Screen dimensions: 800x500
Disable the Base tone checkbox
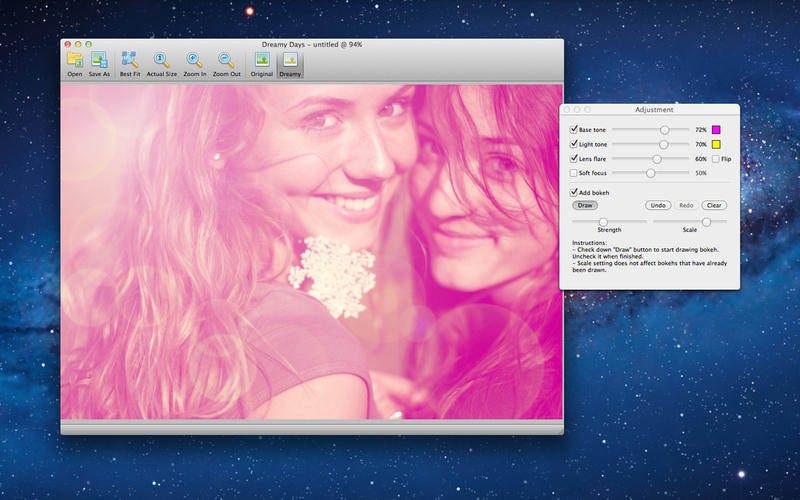pos(574,130)
